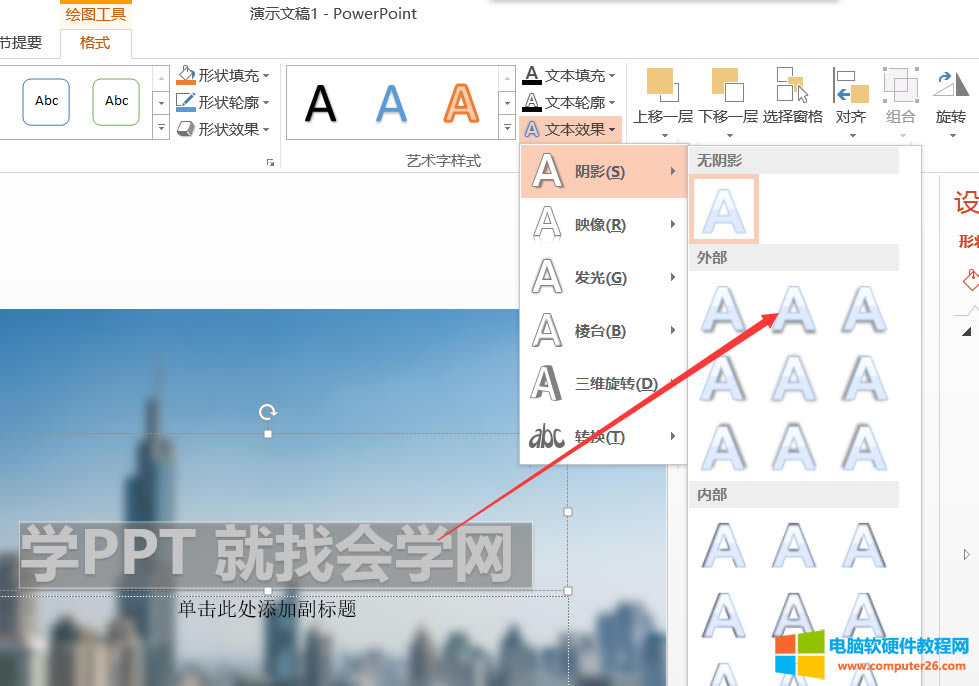Select the Shape Outline (形状轮廓) icon
This screenshot has width=979, height=686.
[x=191, y=102]
